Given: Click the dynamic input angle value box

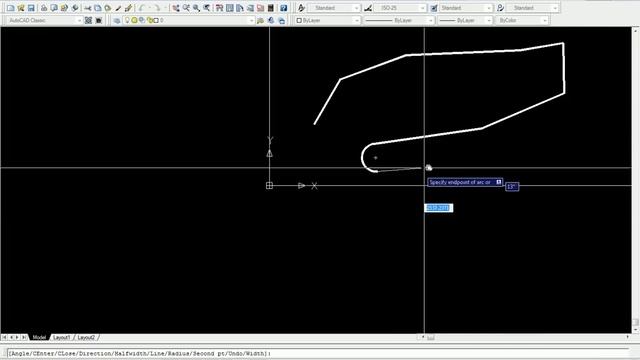Looking at the screenshot, I should 512,187.
